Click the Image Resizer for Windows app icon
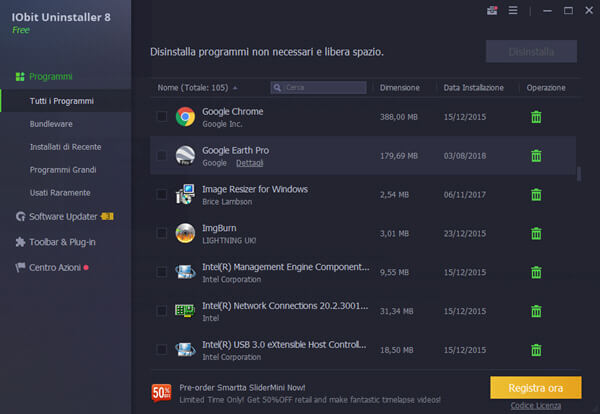600x414 pixels. point(185,194)
